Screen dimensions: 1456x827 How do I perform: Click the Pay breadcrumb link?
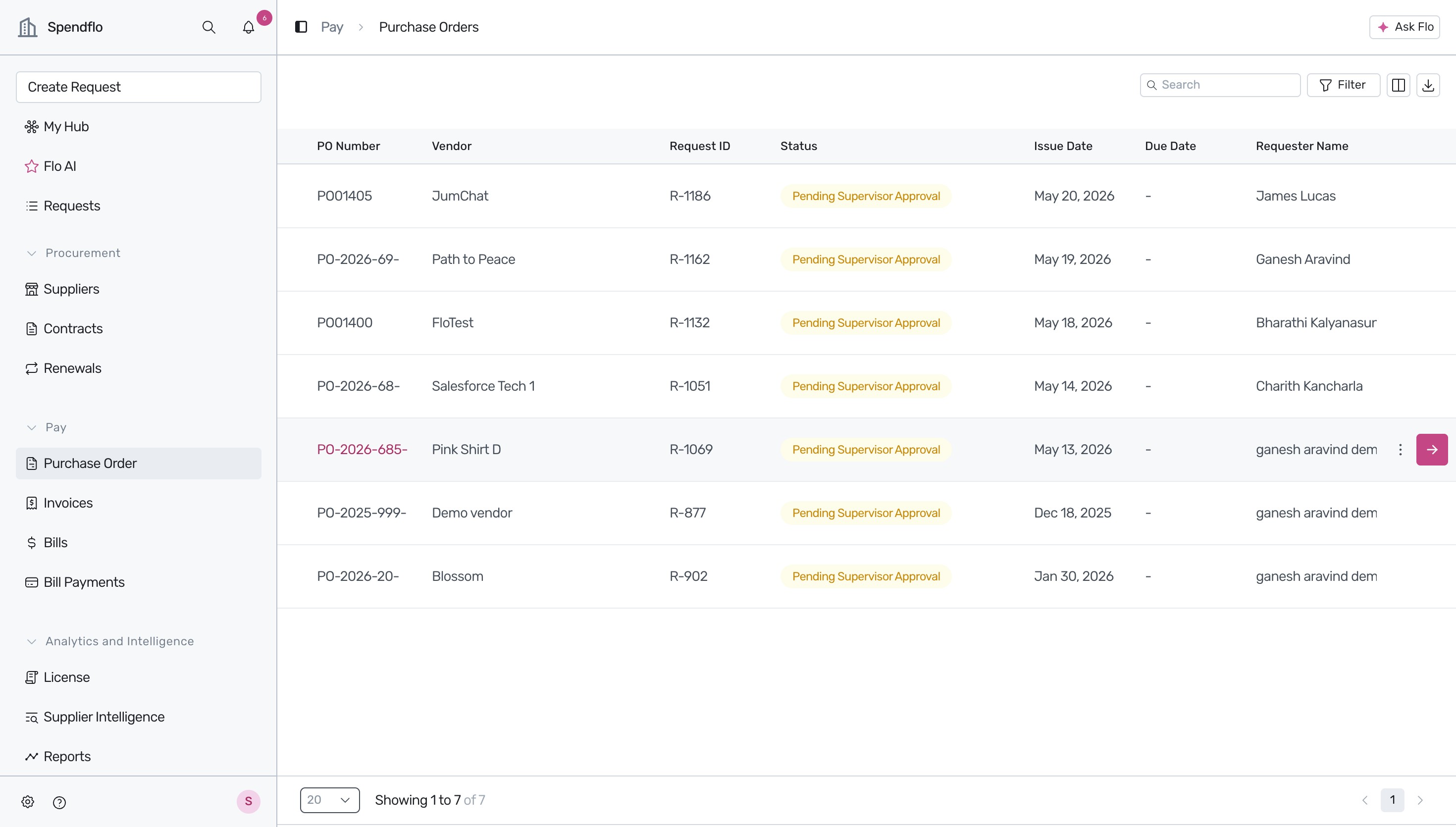coord(332,27)
